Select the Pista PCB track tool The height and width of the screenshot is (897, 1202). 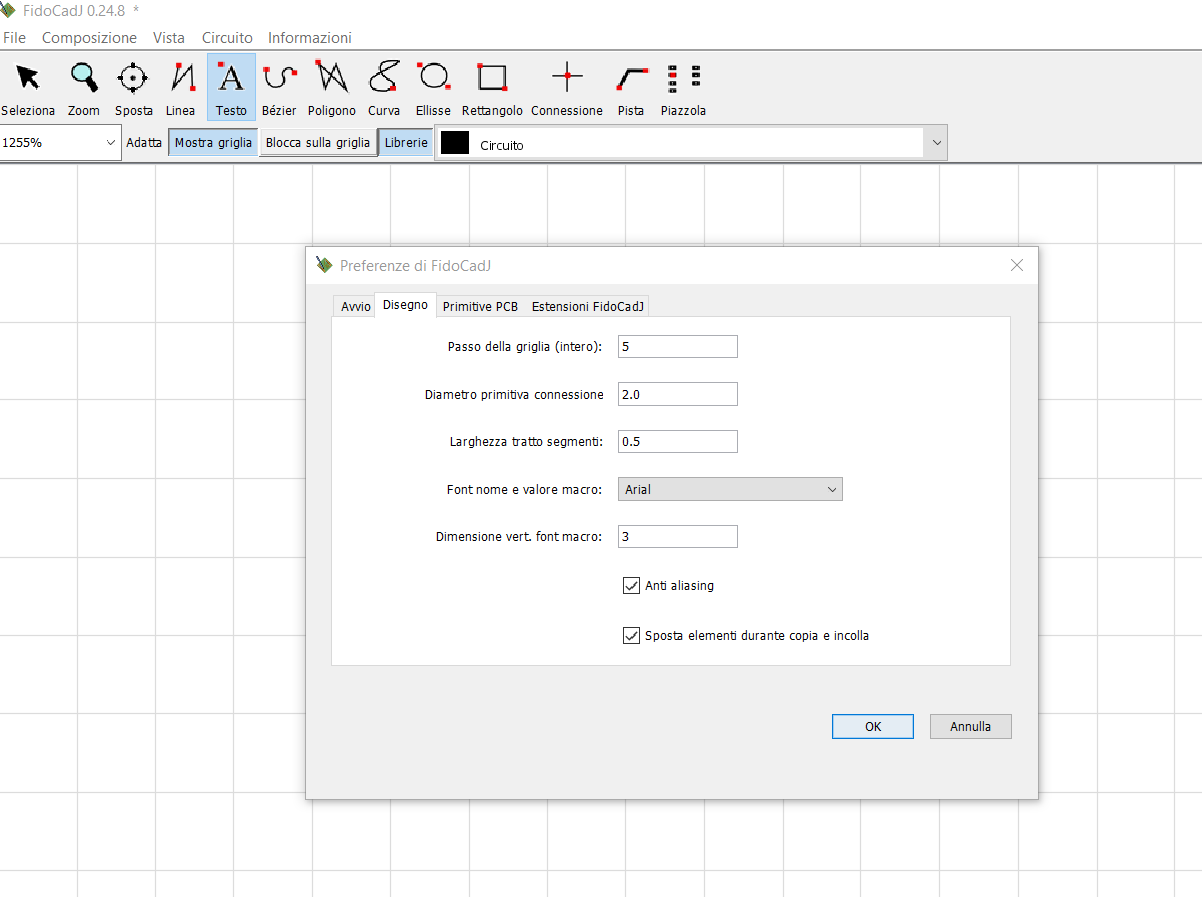(x=631, y=86)
